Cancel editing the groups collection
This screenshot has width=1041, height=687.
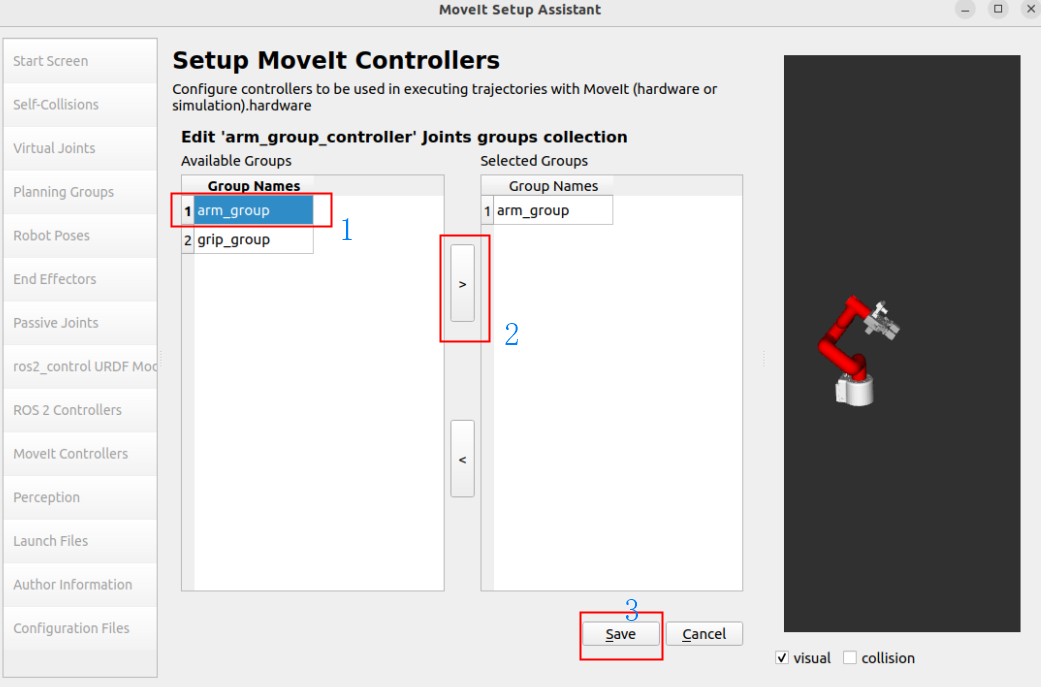[704, 635]
